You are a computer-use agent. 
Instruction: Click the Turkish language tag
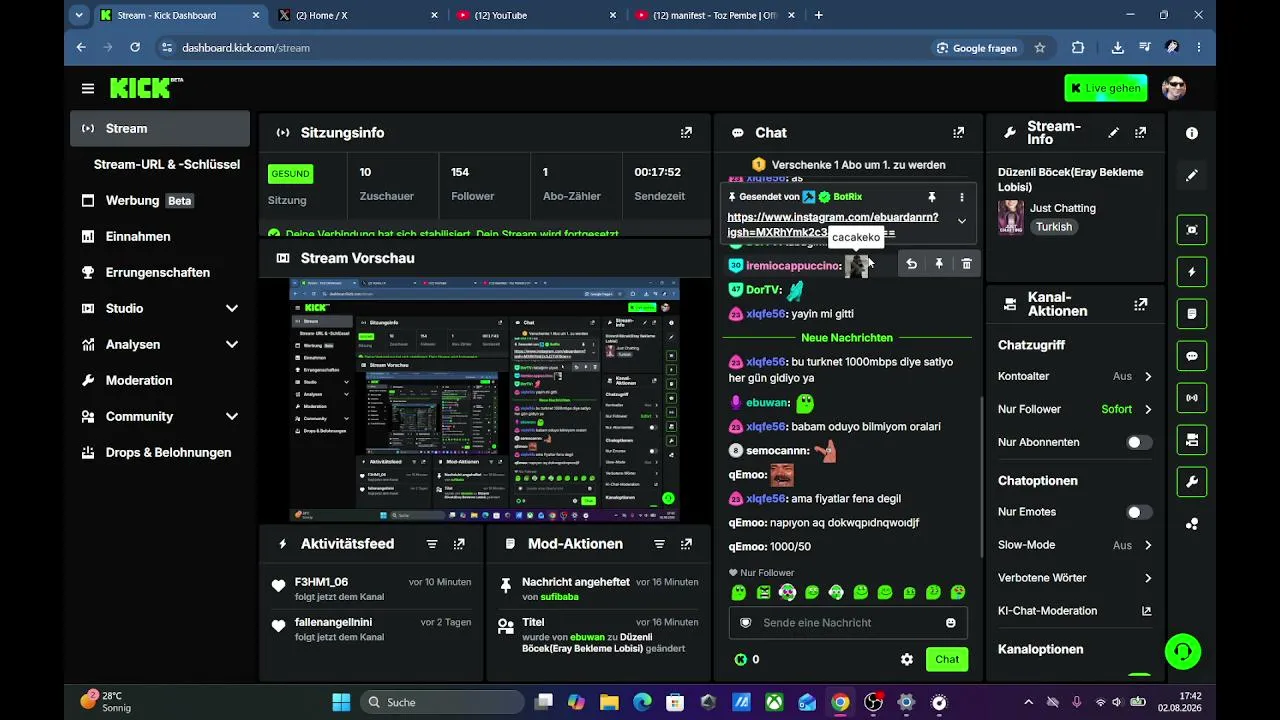1054,227
